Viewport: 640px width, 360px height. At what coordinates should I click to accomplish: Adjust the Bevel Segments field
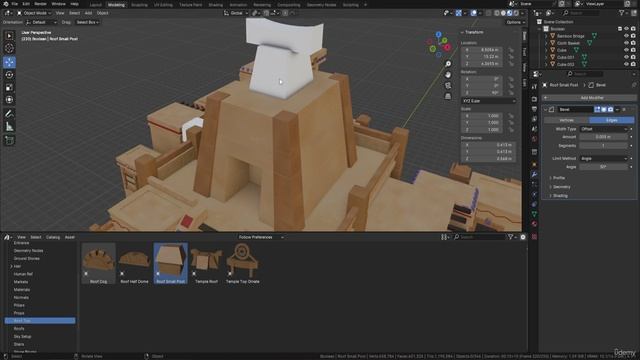[603, 146]
